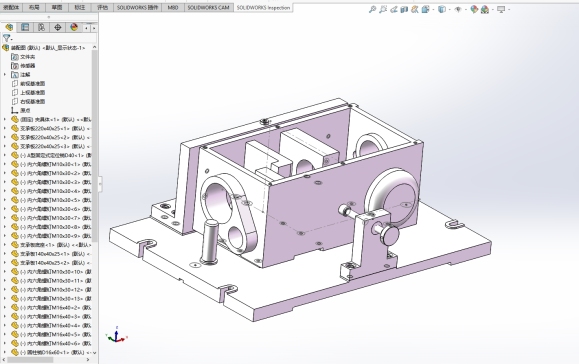Image resolution: width=579 pixels, height=364 pixels.
Task: Select 支承板140x40x25<1> component
Action: point(51,254)
